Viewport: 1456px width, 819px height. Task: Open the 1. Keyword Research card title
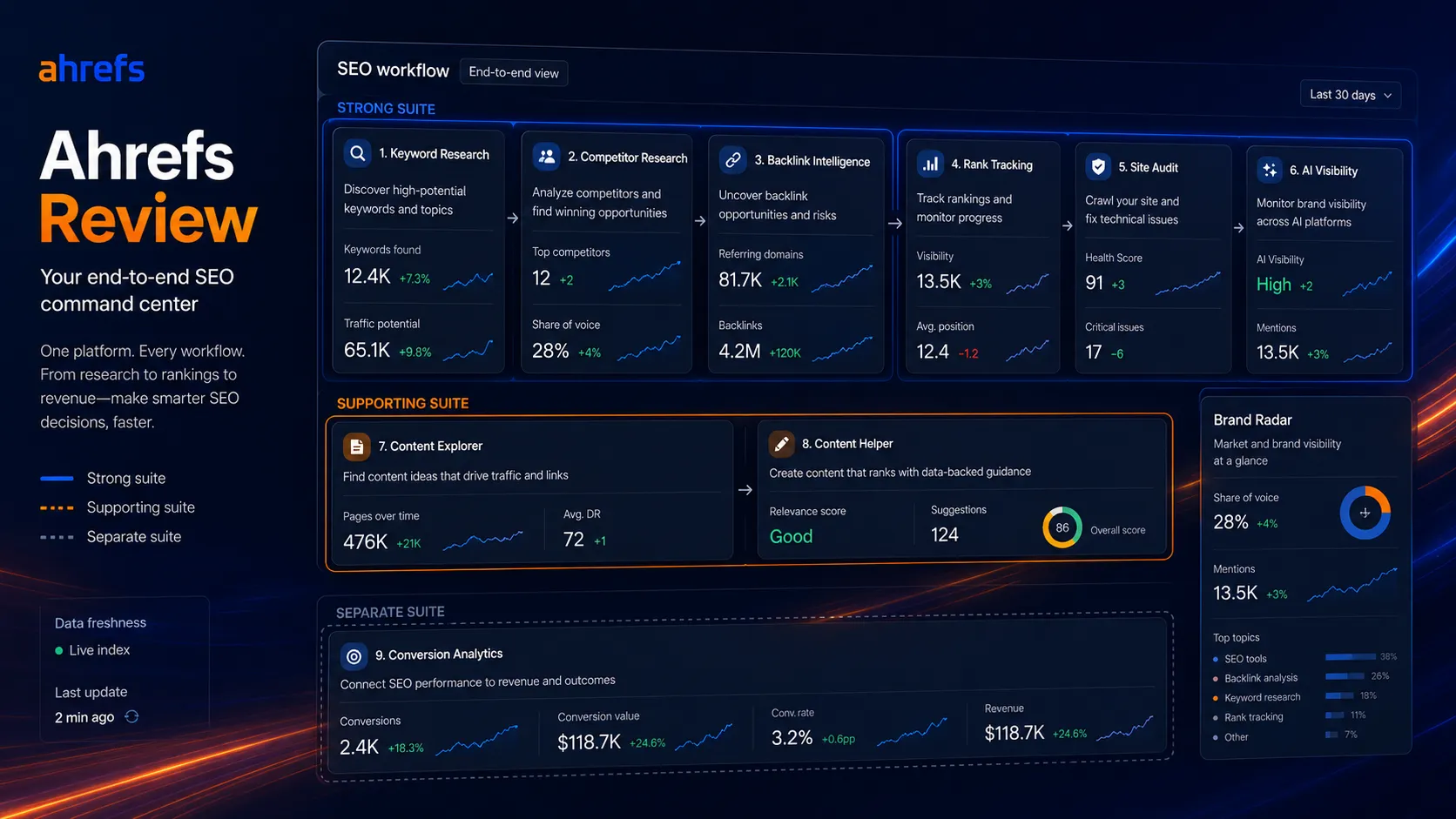coord(434,154)
